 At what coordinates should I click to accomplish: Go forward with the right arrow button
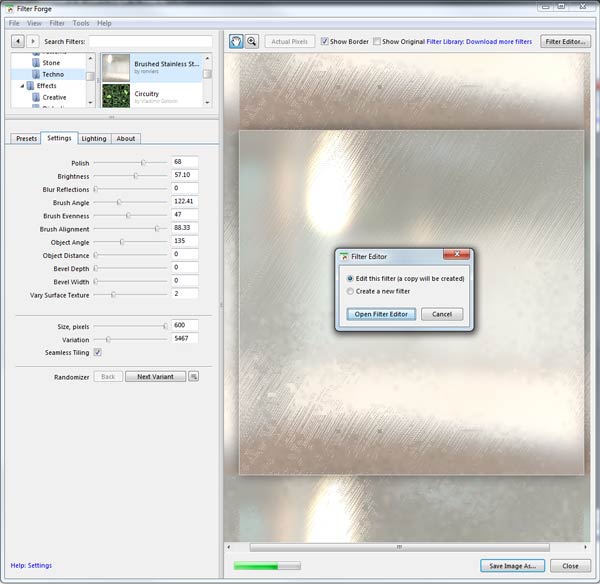point(33,41)
